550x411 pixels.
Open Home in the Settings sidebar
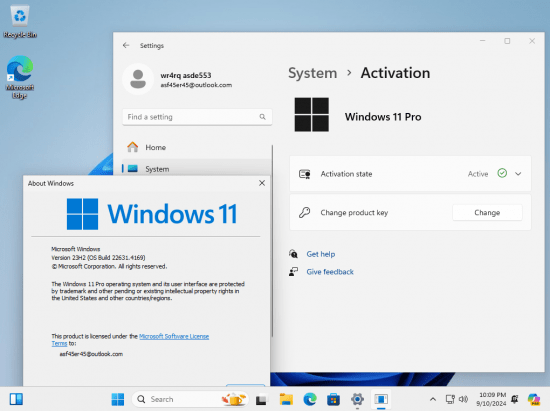tap(196, 147)
